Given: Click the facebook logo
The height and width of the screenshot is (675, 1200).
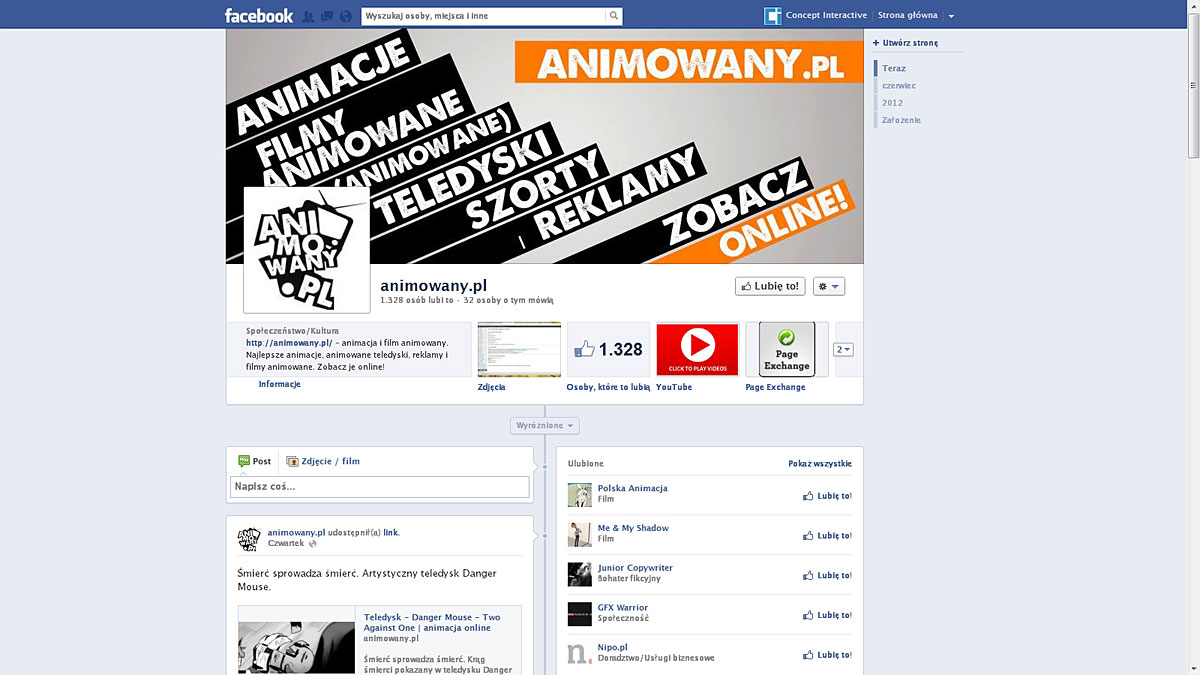Looking at the screenshot, I should tap(259, 15).
